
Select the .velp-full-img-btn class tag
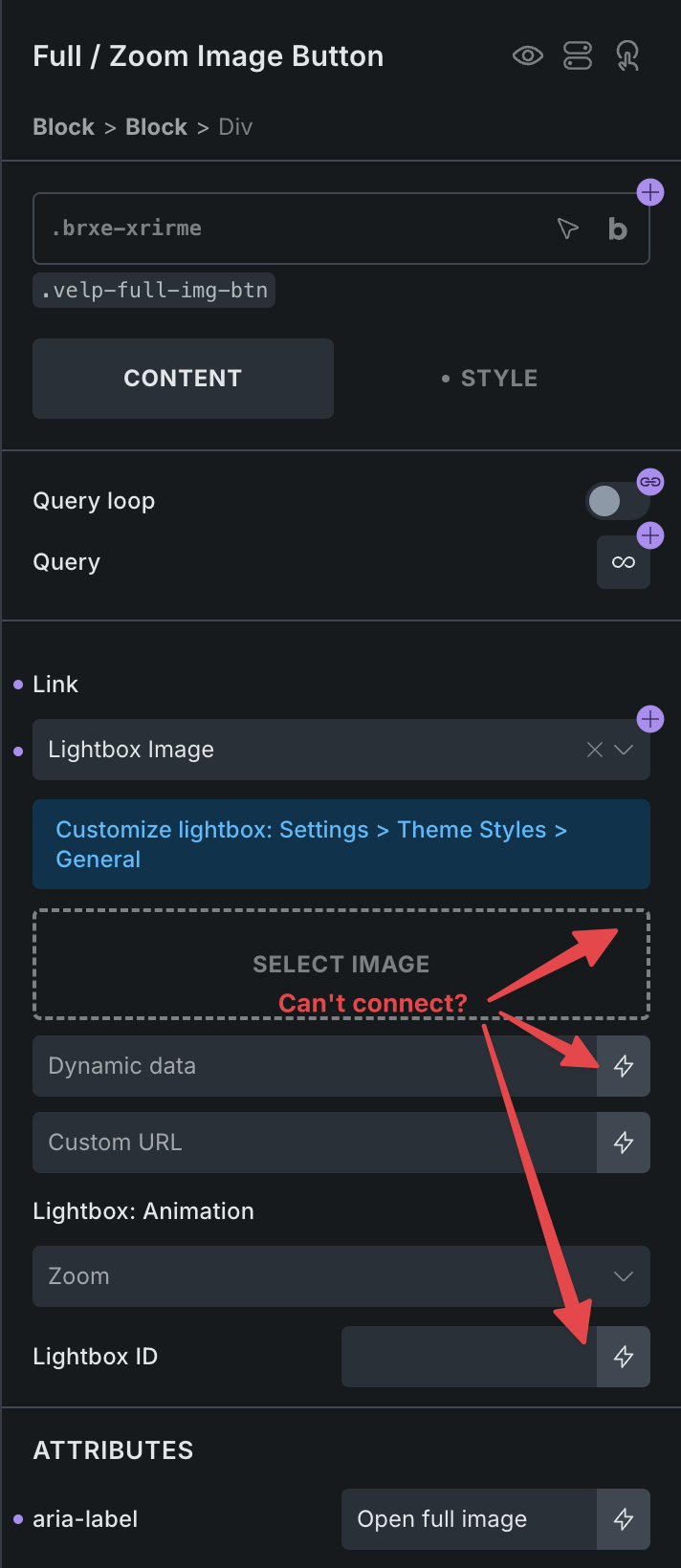click(x=154, y=291)
